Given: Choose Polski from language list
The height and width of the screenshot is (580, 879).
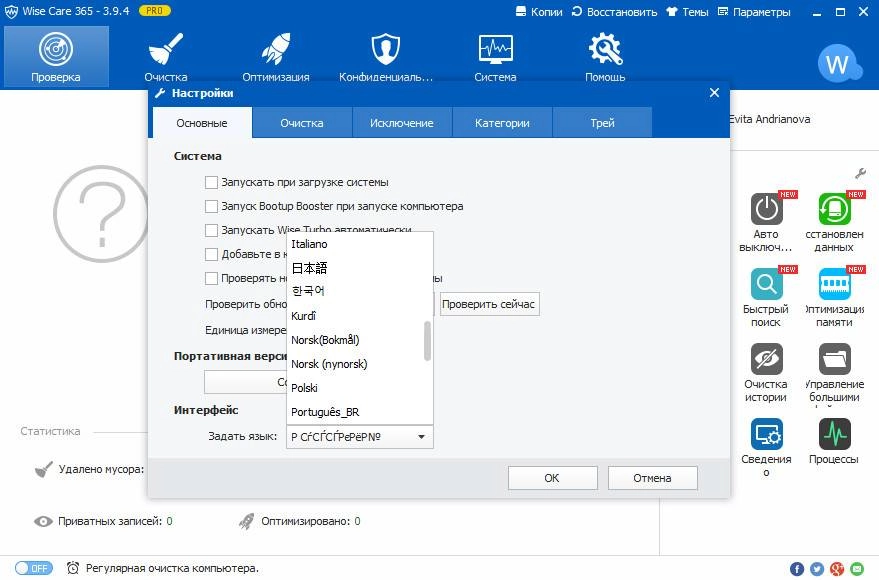Looking at the screenshot, I should point(360,388).
